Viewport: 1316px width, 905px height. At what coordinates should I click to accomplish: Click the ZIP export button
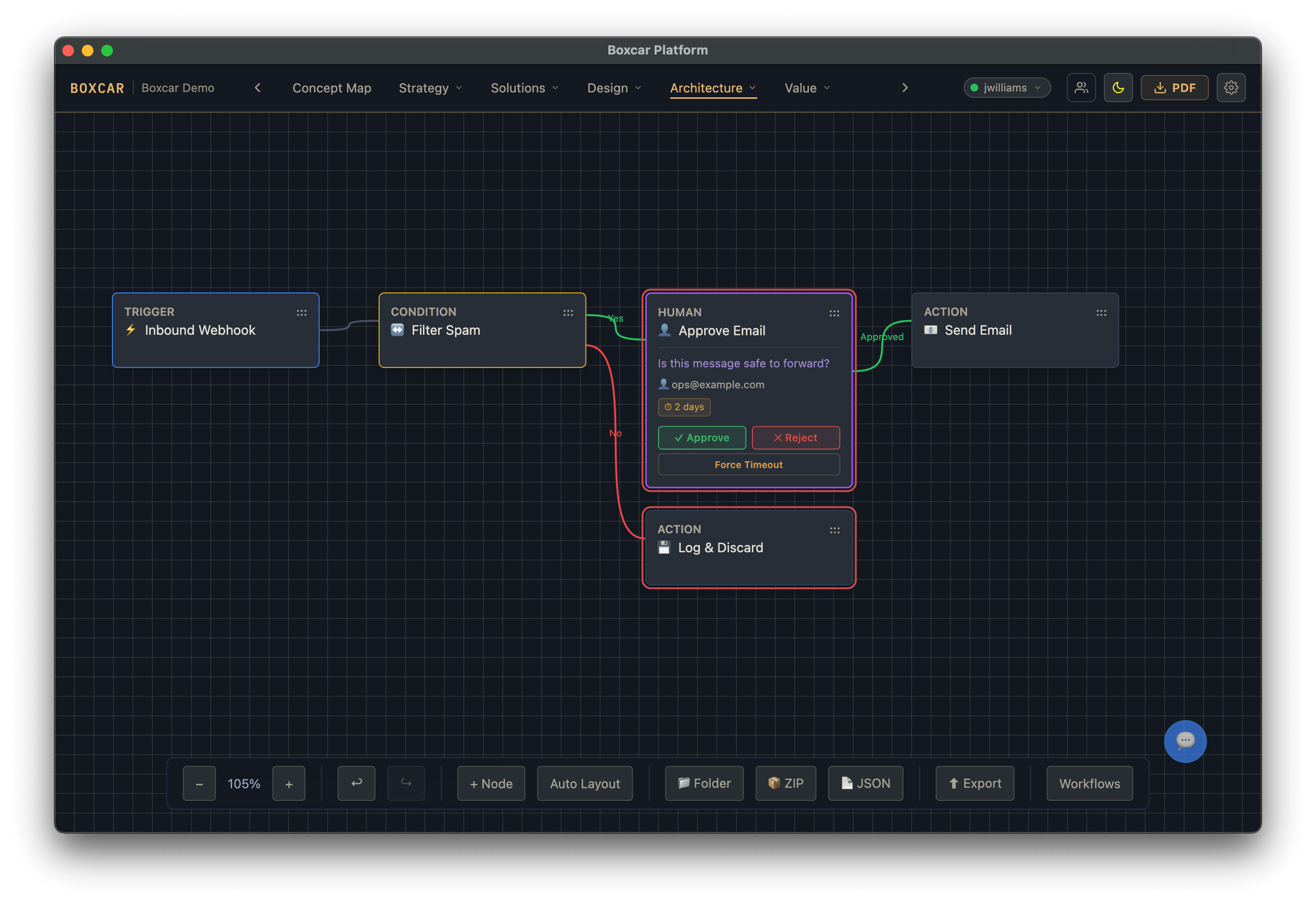786,783
